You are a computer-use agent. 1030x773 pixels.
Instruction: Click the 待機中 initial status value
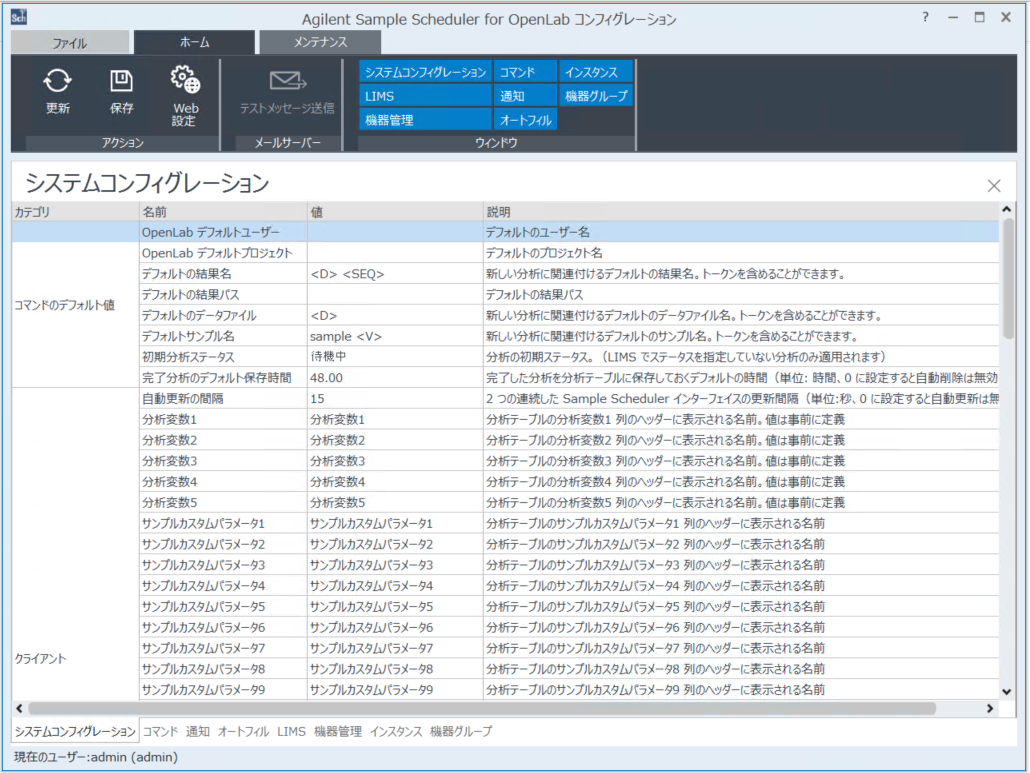click(x=395, y=357)
